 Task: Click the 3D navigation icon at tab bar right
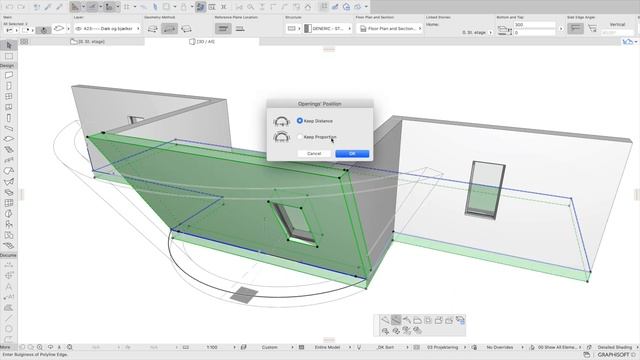click(629, 42)
